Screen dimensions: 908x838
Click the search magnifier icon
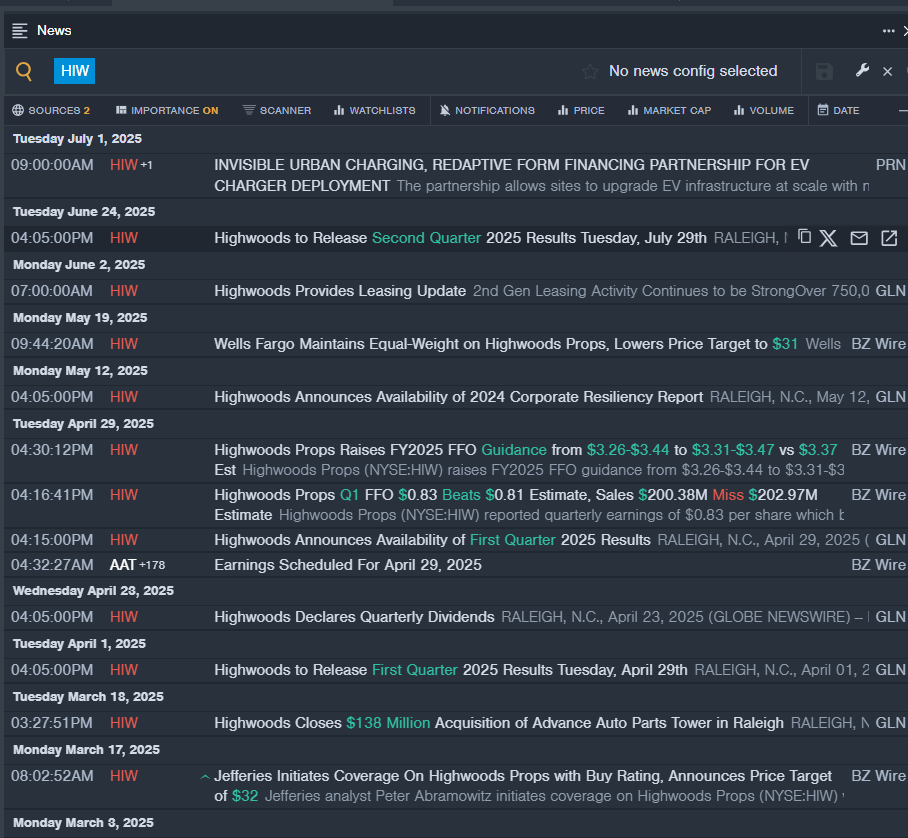coord(24,71)
